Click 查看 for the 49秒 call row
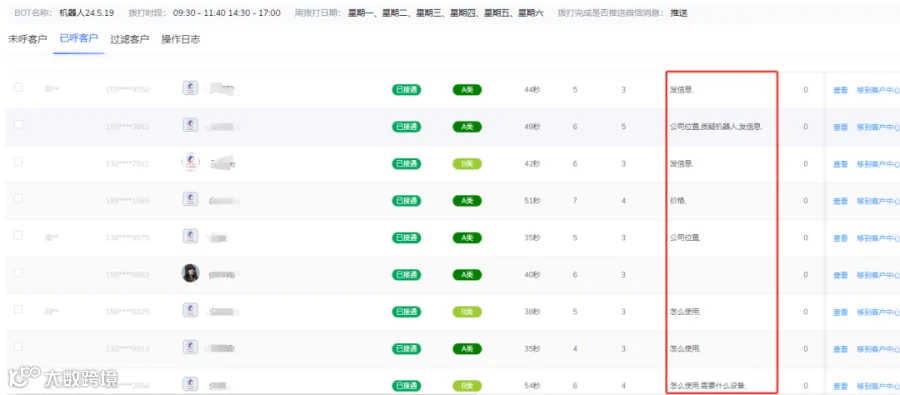This screenshot has width=900, height=395. tap(840, 127)
